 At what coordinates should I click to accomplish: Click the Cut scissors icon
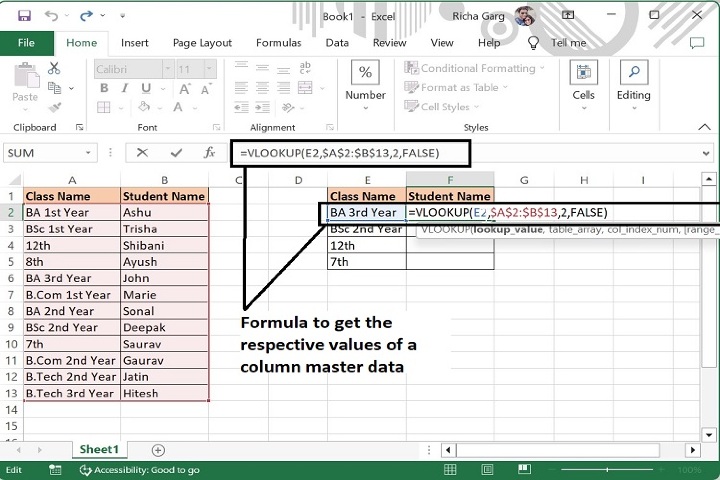tap(54, 68)
